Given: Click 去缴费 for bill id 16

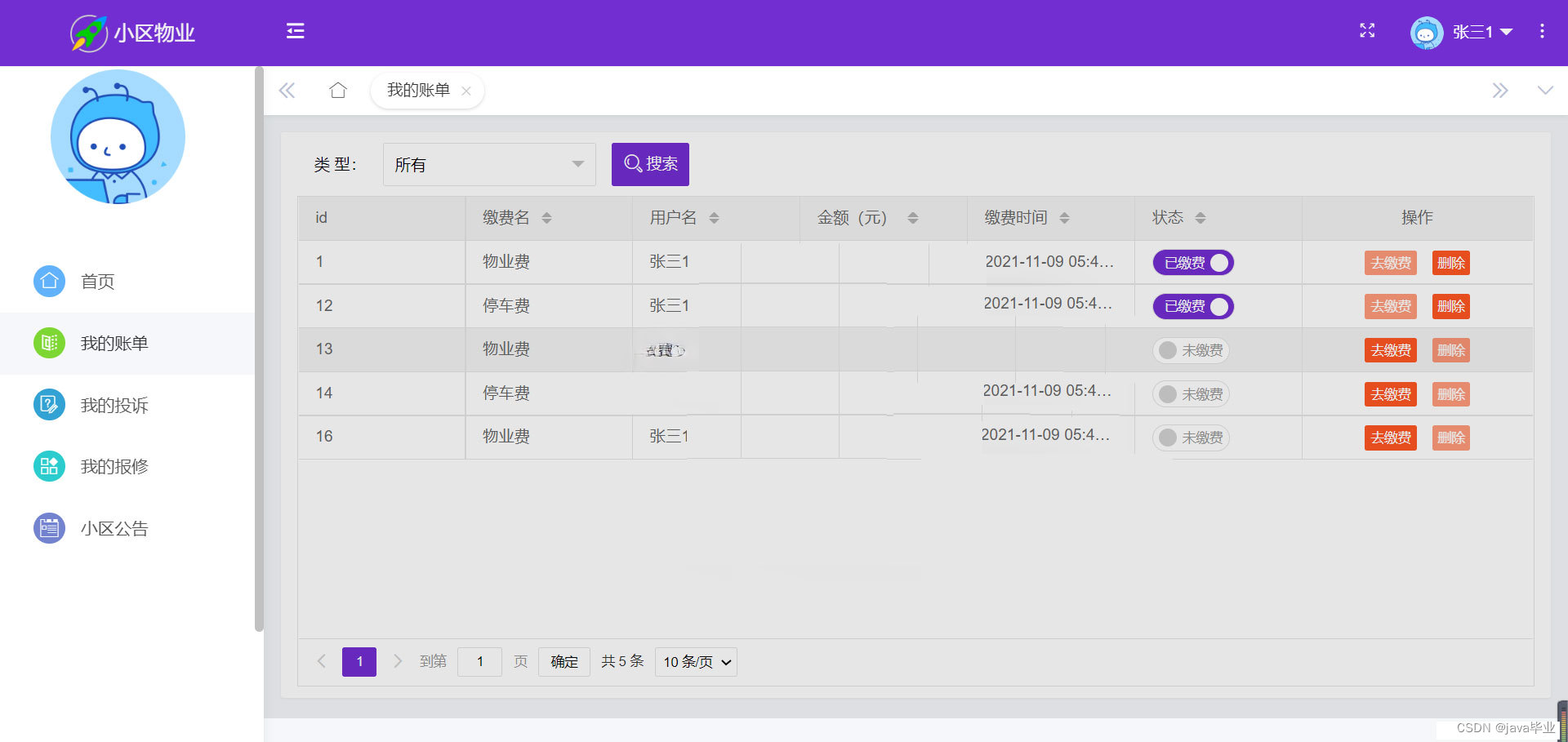Looking at the screenshot, I should (x=1391, y=438).
